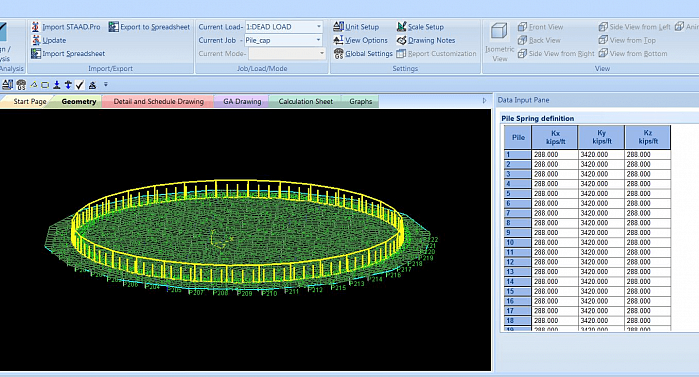The width and height of the screenshot is (699, 377).
Task: Click the rectangle shape icon in quick toolbar
Action: click(x=45, y=85)
